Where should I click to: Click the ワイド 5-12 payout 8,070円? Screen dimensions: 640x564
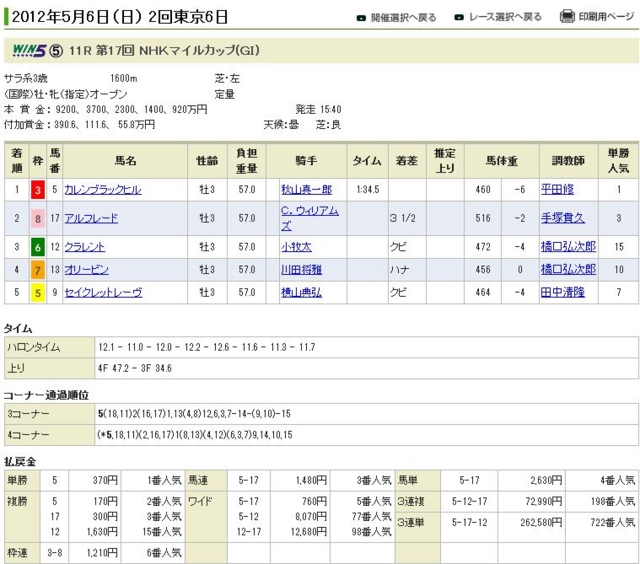(311, 517)
